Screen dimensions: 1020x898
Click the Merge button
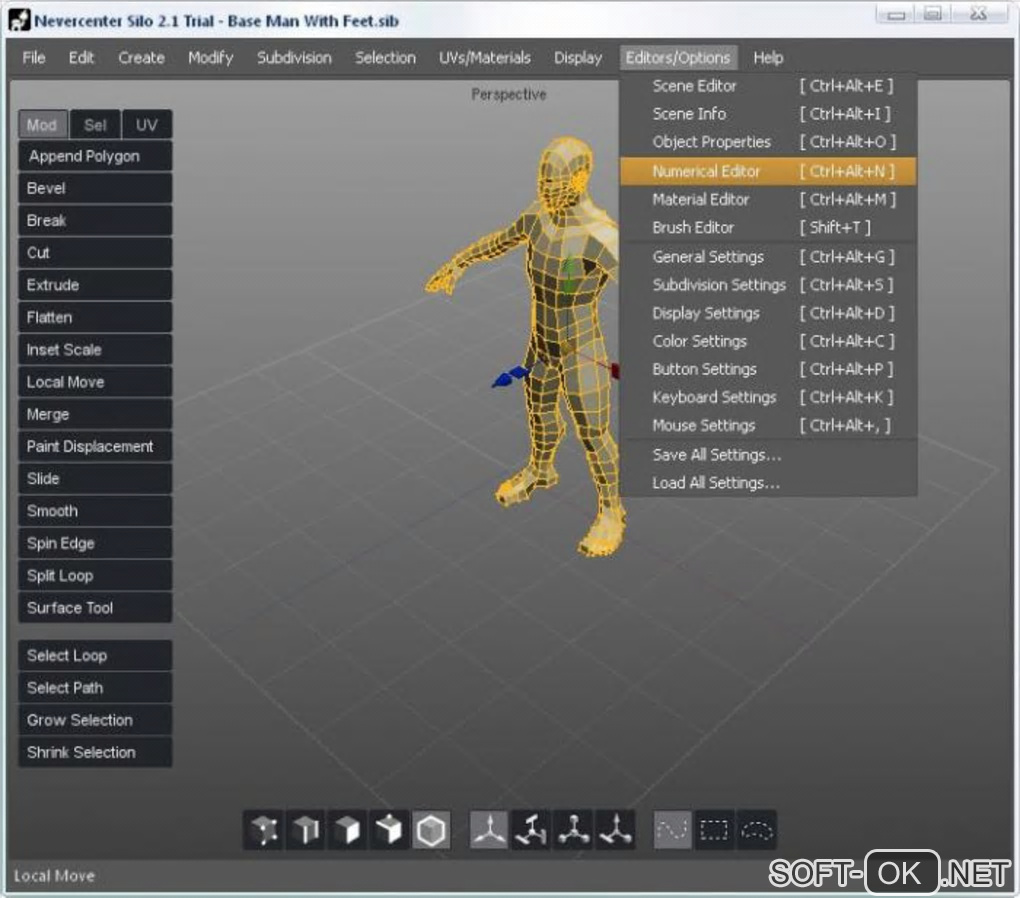coord(95,415)
